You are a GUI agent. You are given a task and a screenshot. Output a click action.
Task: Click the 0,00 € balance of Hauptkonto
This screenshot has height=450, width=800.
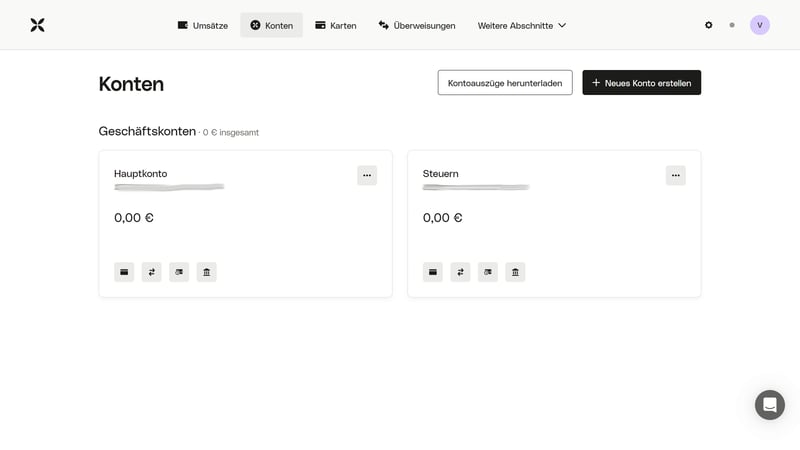point(134,218)
